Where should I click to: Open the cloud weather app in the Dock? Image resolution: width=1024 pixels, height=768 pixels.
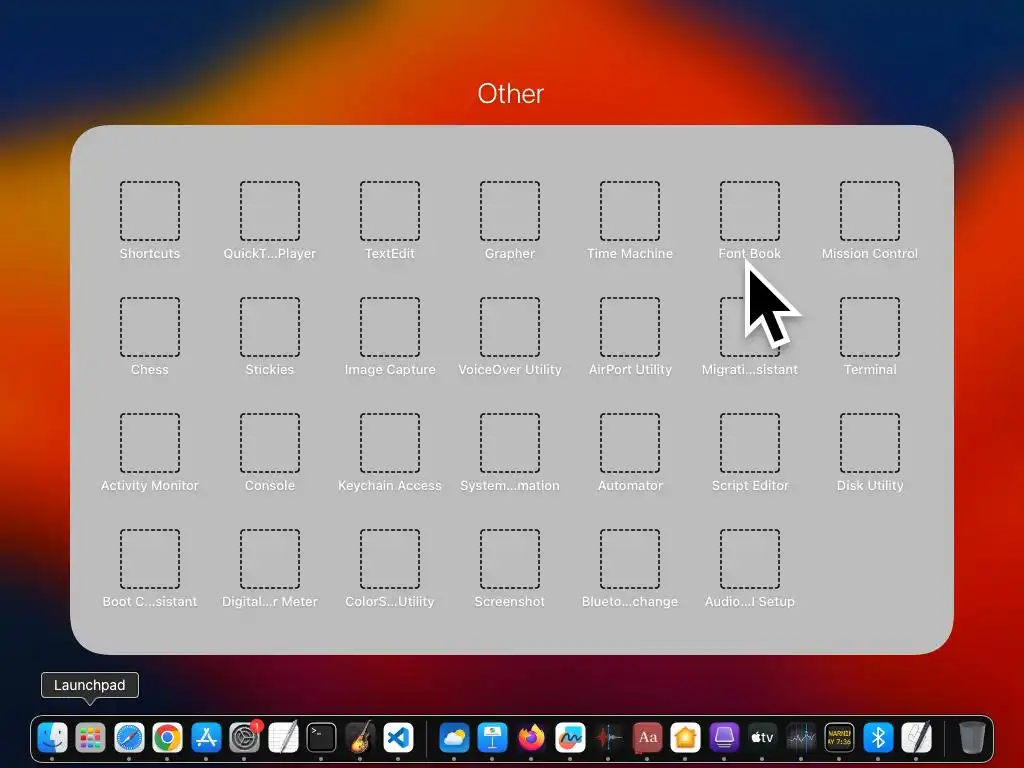click(454, 738)
